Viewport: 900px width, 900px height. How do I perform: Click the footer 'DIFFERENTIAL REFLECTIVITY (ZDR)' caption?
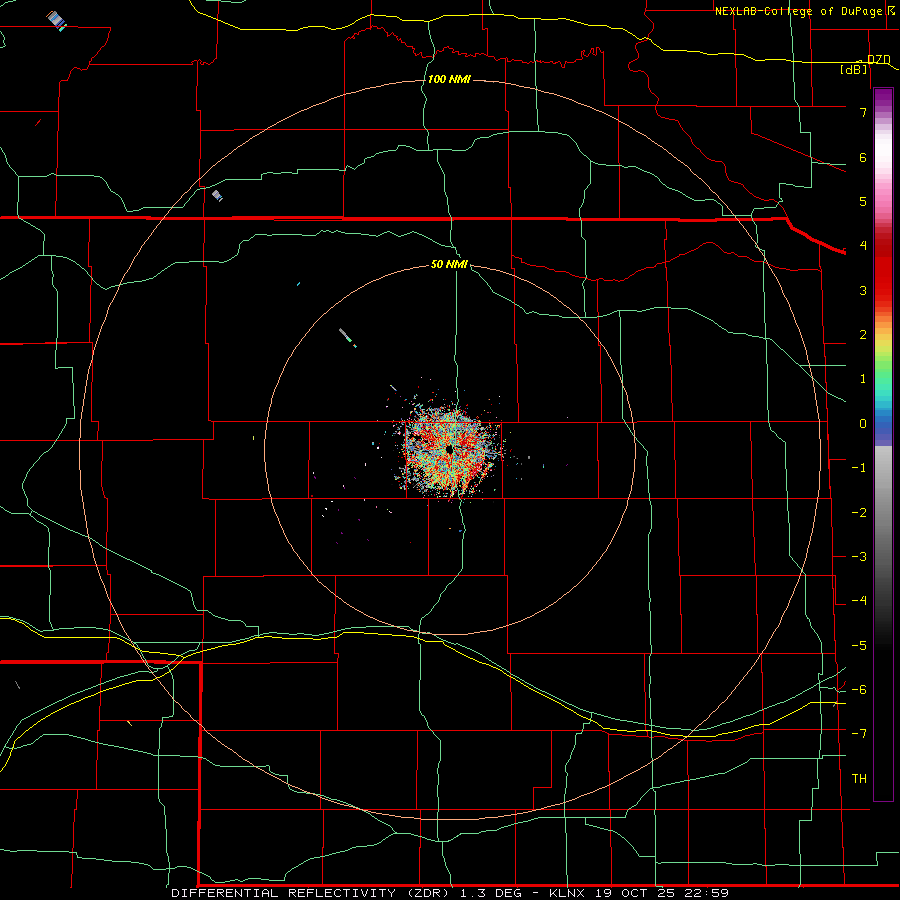[x=310, y=893]
